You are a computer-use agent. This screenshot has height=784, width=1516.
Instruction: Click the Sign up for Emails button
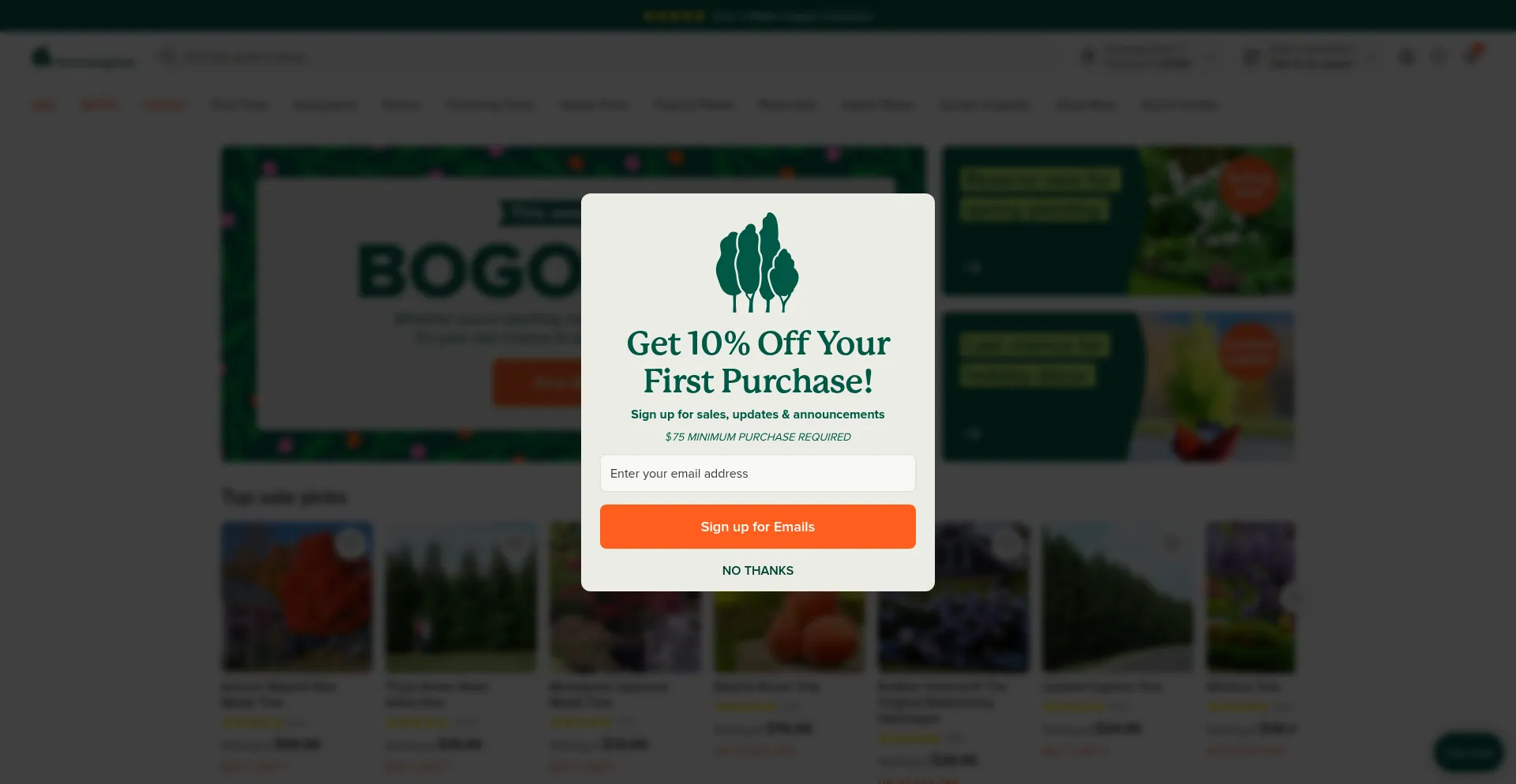pos(758,527)
